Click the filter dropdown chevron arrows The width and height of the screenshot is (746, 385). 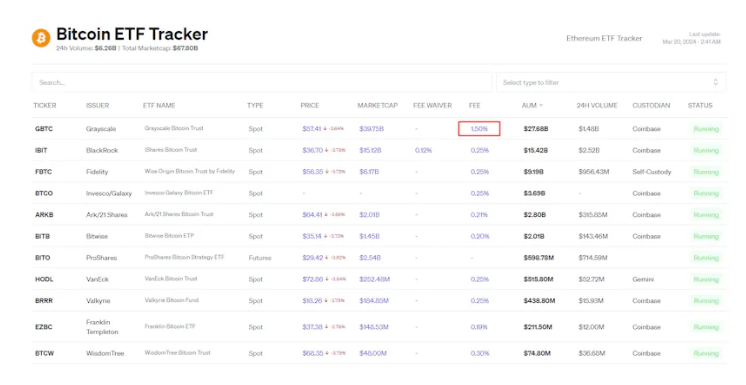[716, 82]
